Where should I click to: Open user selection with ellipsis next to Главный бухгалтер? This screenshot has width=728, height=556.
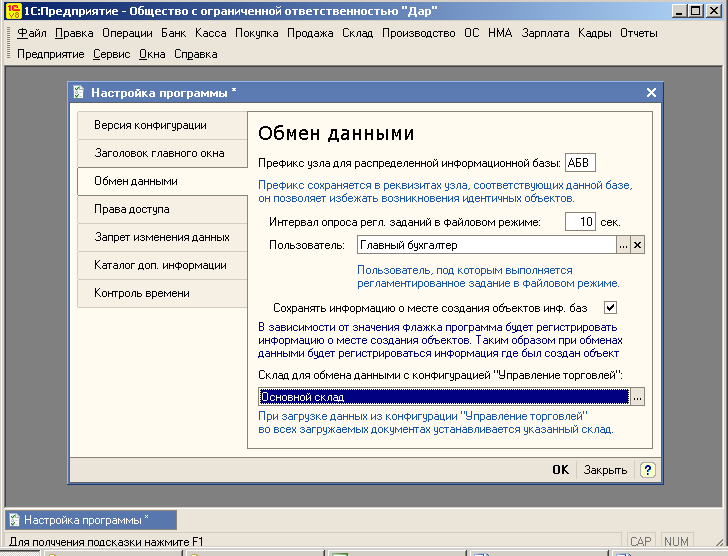624,245
